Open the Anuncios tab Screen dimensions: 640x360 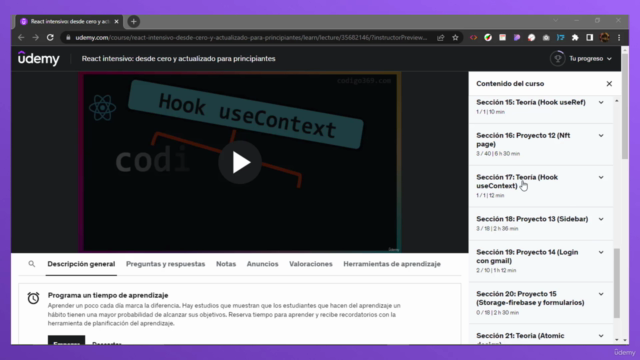point(262,264)
